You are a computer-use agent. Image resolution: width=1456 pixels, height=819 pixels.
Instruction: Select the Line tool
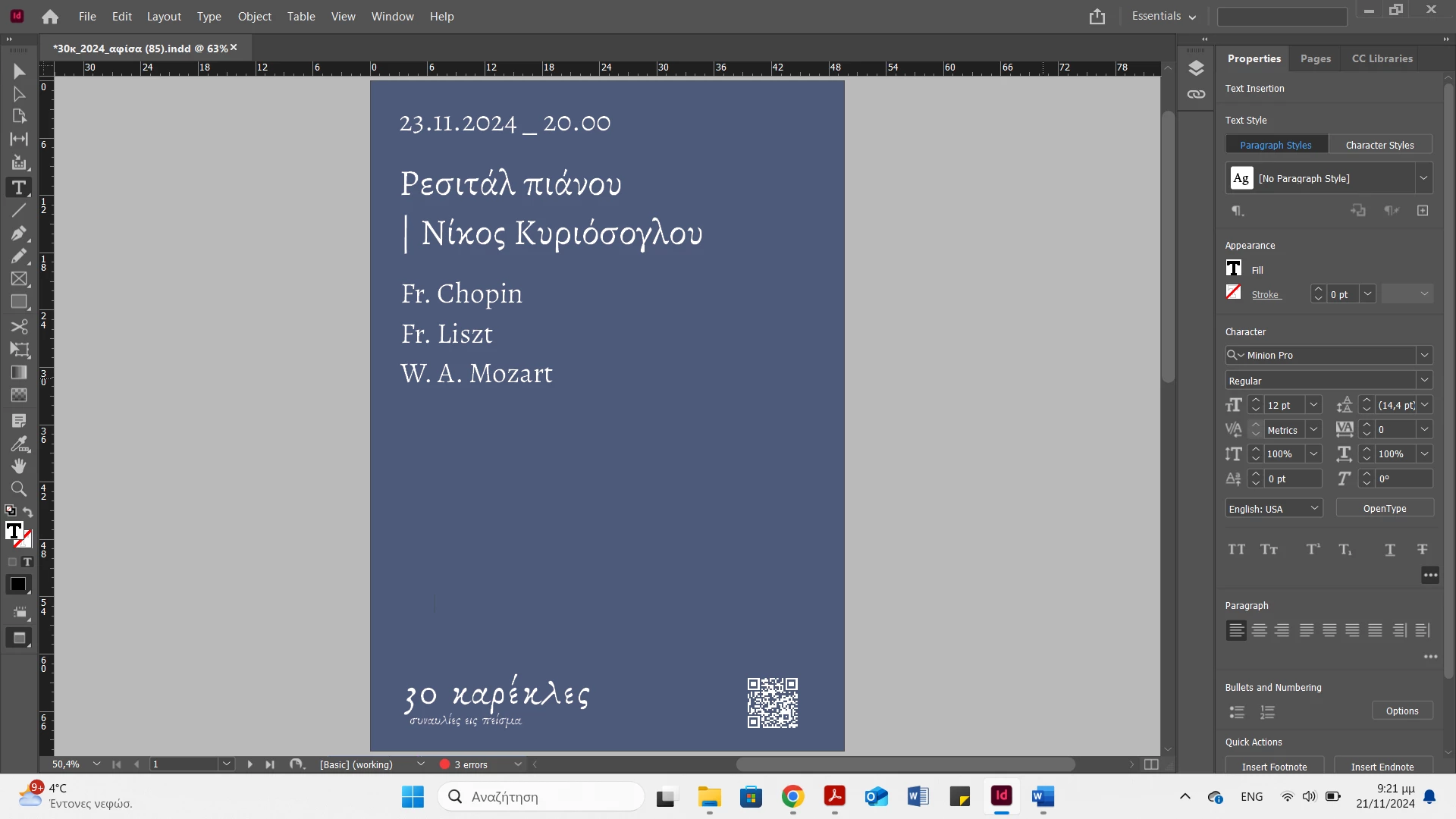pos(19,210)
